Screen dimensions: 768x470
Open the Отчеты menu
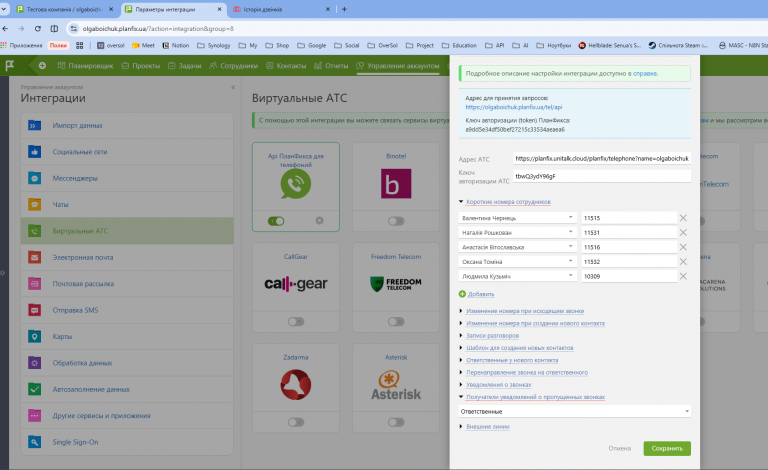331,66
